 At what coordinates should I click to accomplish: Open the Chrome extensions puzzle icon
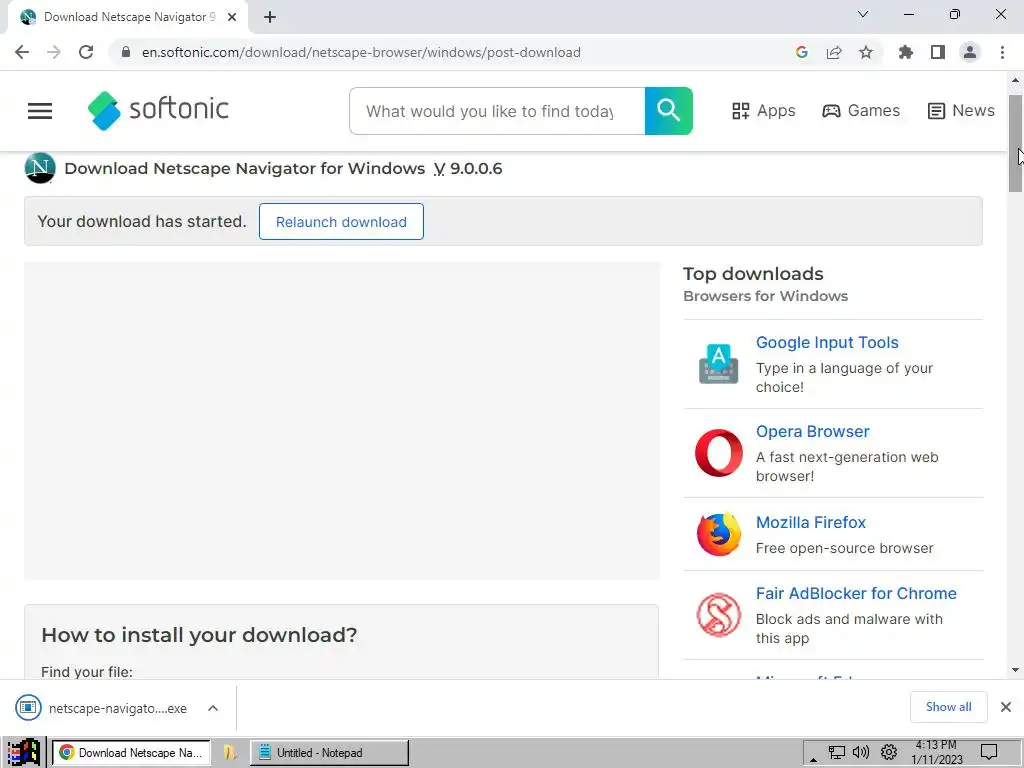pyautogui.click(x=906, y=52)
